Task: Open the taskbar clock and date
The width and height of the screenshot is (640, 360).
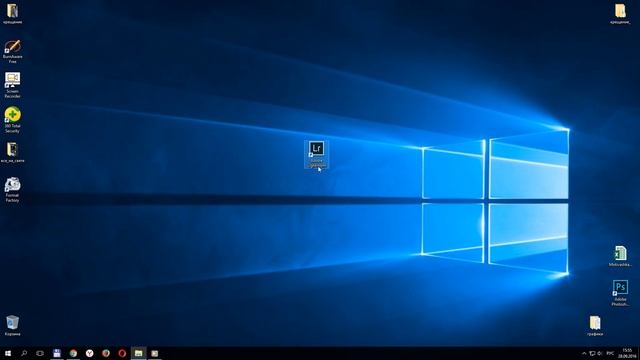Action: [627, 353]
